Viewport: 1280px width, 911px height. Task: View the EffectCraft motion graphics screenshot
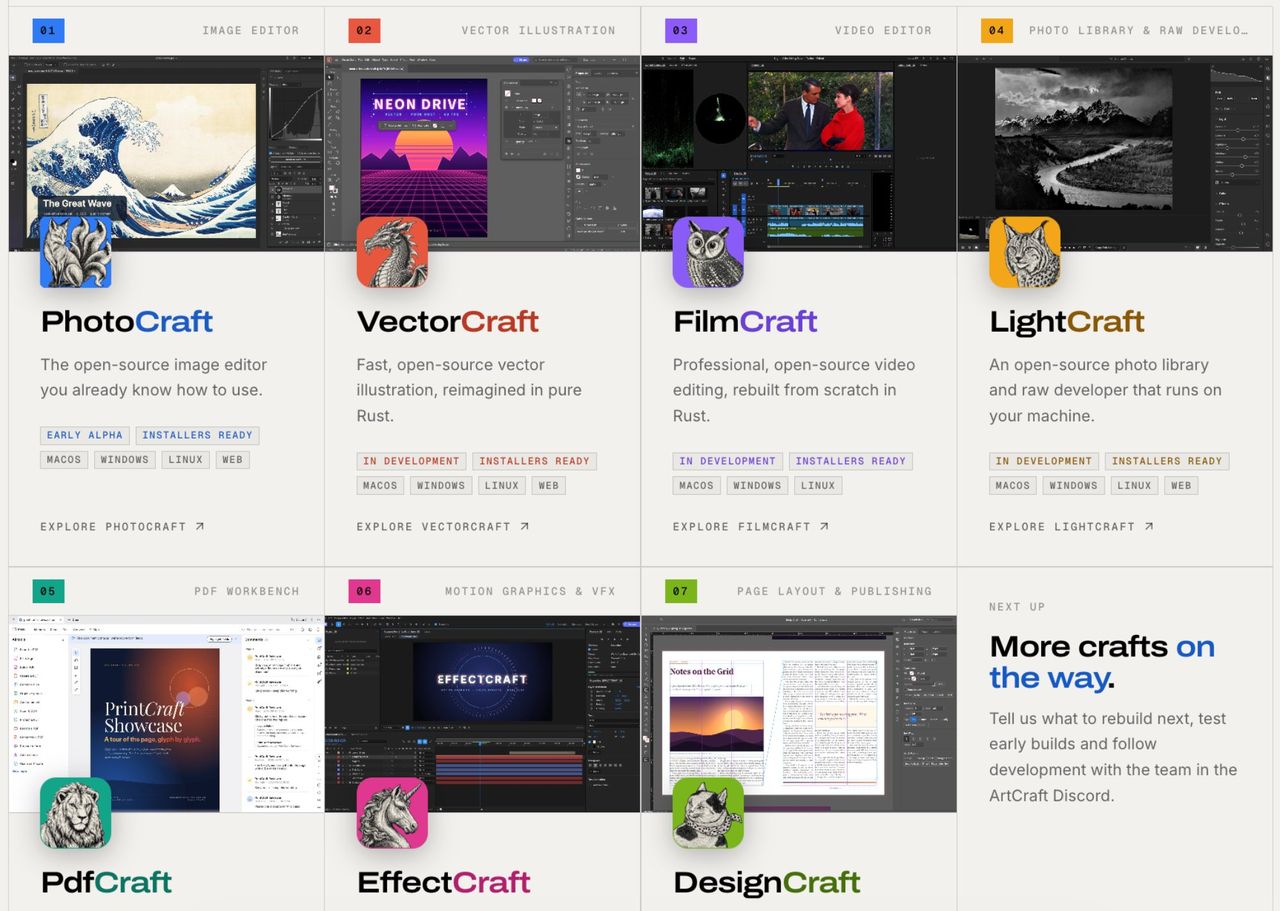tap(482, 714)
